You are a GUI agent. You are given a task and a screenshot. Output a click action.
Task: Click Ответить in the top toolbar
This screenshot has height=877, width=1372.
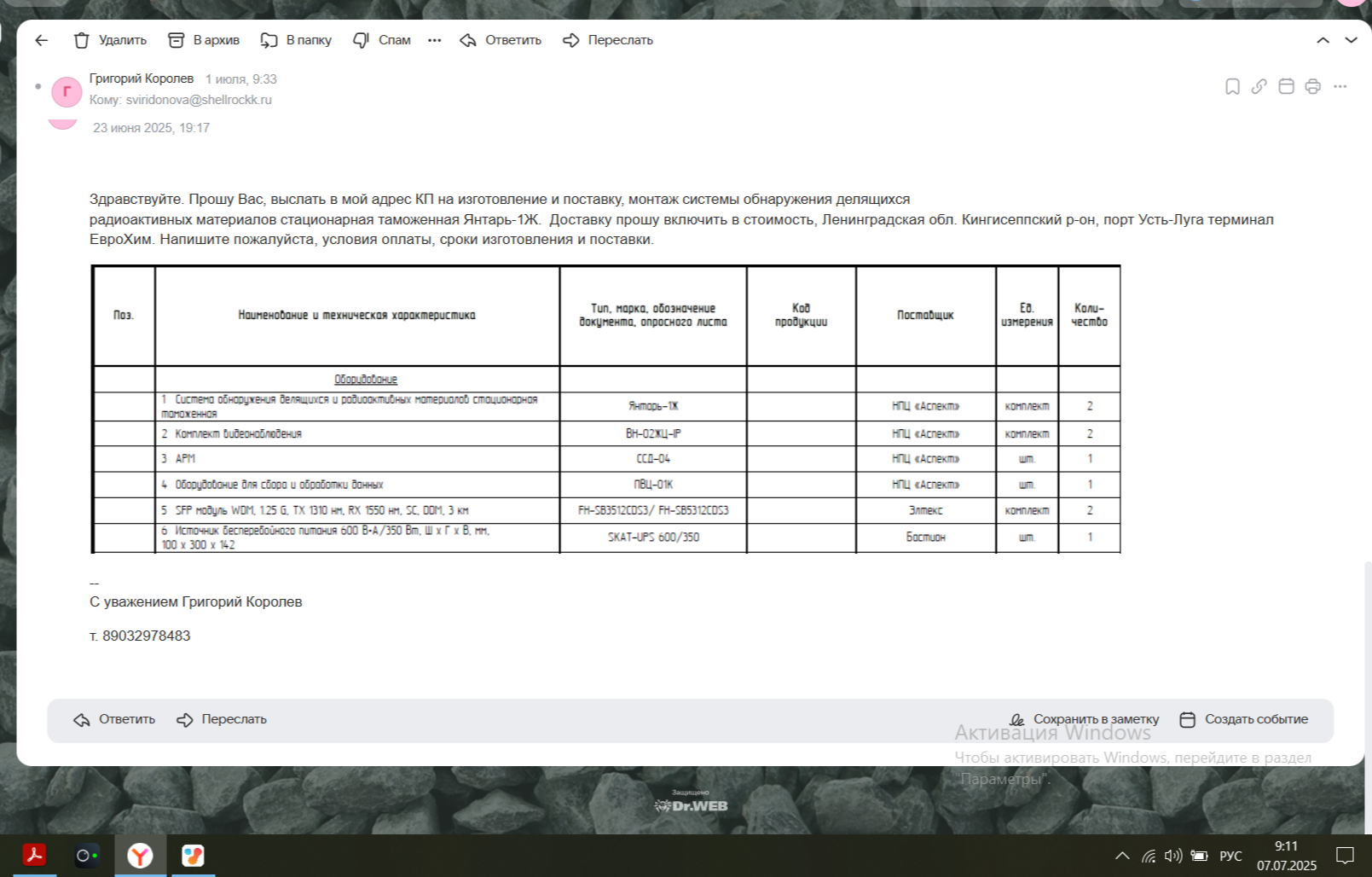point(501,40)
